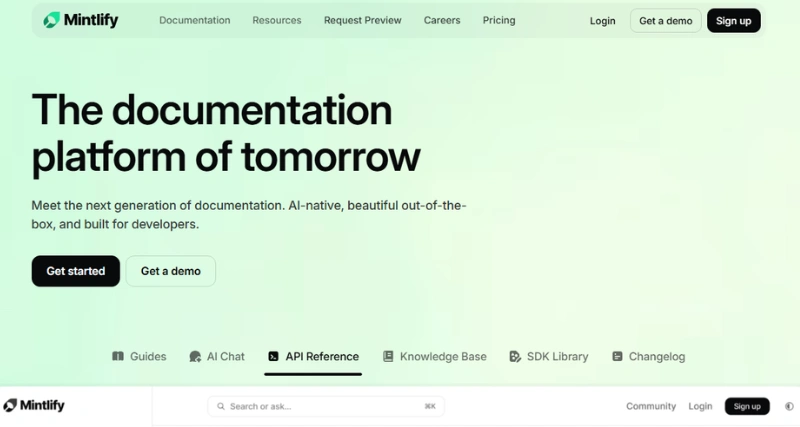Toggle dark mode in the docs preview
This screenshot has height=427, width=800.
click(x=789, y=406)
